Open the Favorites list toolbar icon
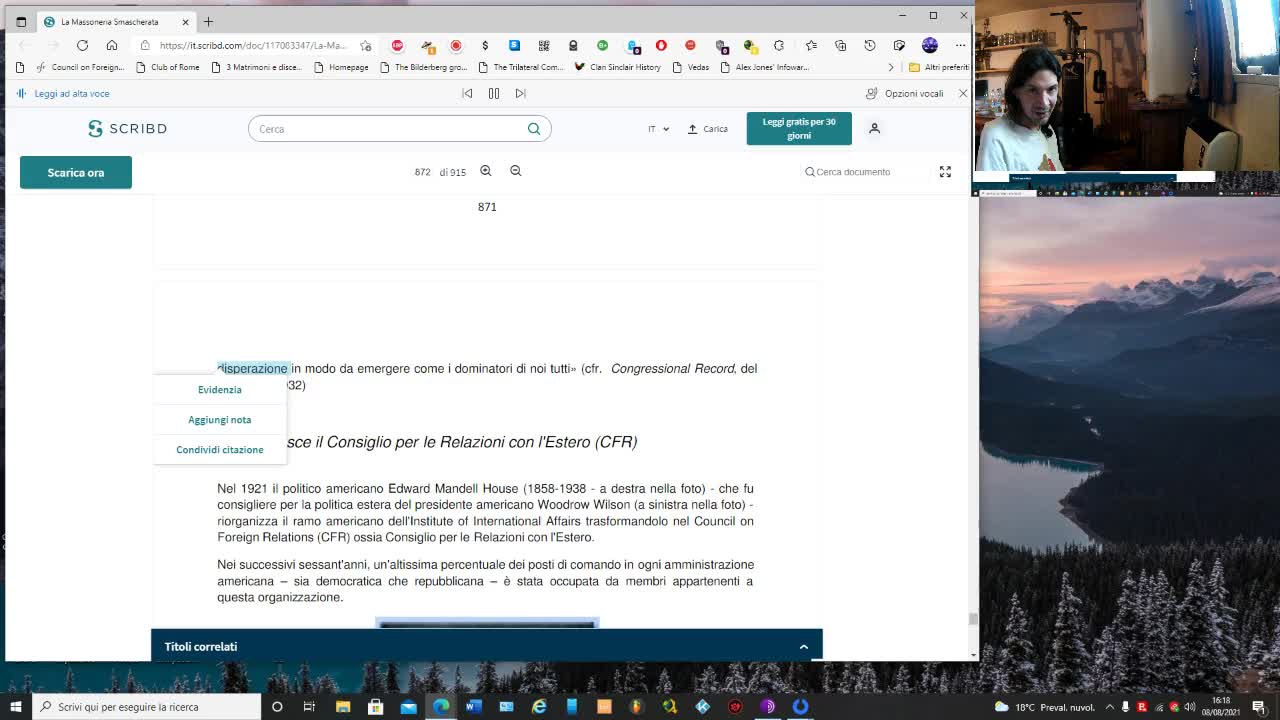Viewport: 1280px width, 720px height. coord(811,45)
